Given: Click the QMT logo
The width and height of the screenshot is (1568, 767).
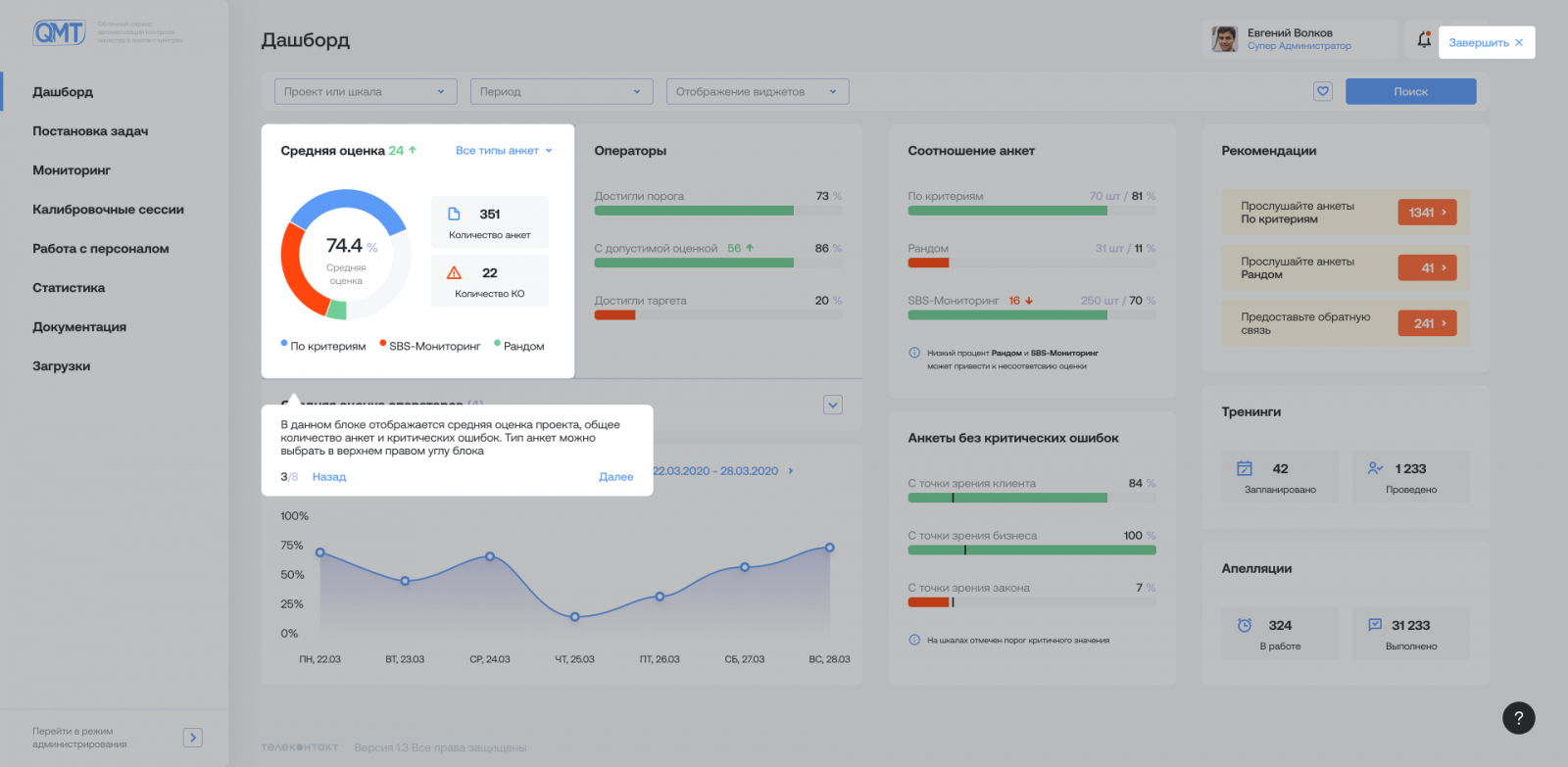Looking at the screenshot, I should coord(60,33).
